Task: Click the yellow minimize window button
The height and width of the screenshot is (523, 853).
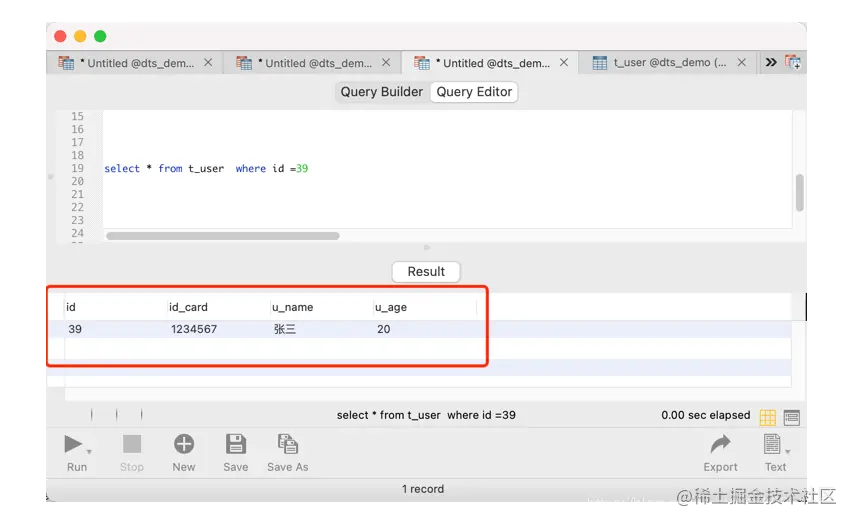Action: point(80,36)
